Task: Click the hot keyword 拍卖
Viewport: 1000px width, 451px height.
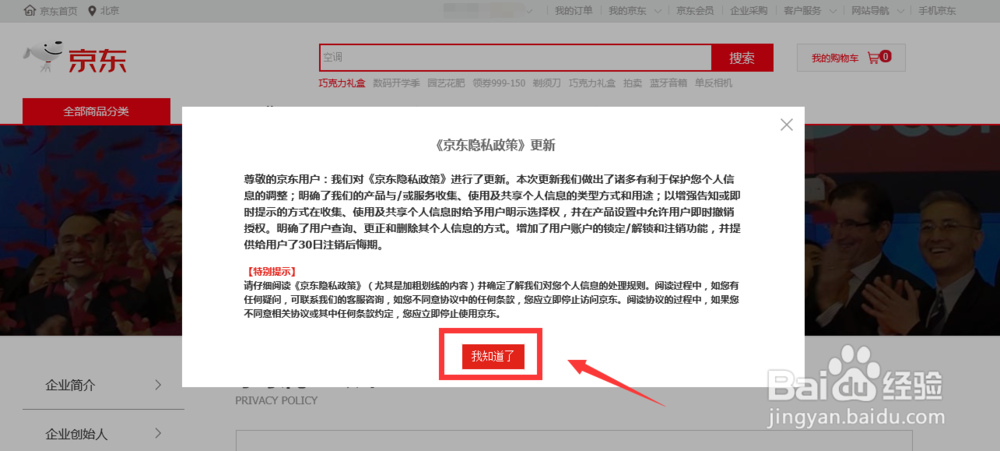Action: [632, 83]
